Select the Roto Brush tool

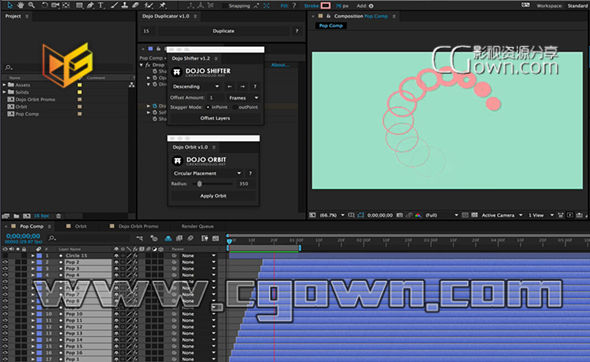tap(149, 5)
